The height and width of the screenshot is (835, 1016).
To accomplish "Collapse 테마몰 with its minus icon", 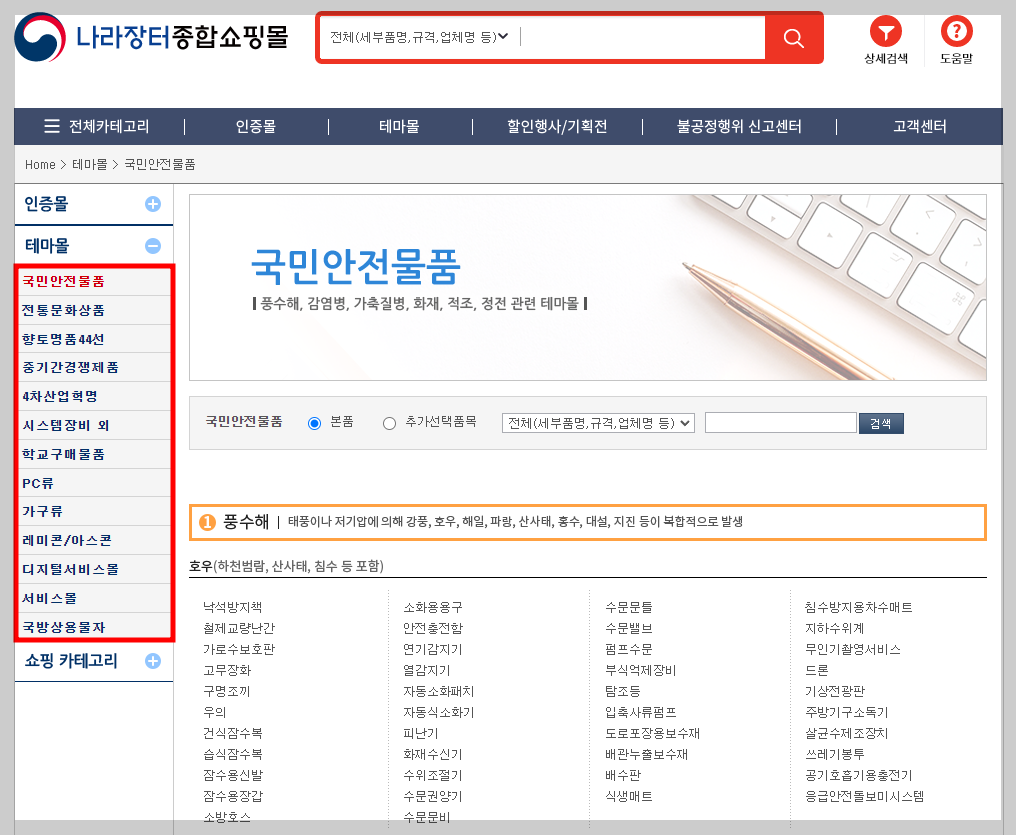I will (x=153, y=246).
